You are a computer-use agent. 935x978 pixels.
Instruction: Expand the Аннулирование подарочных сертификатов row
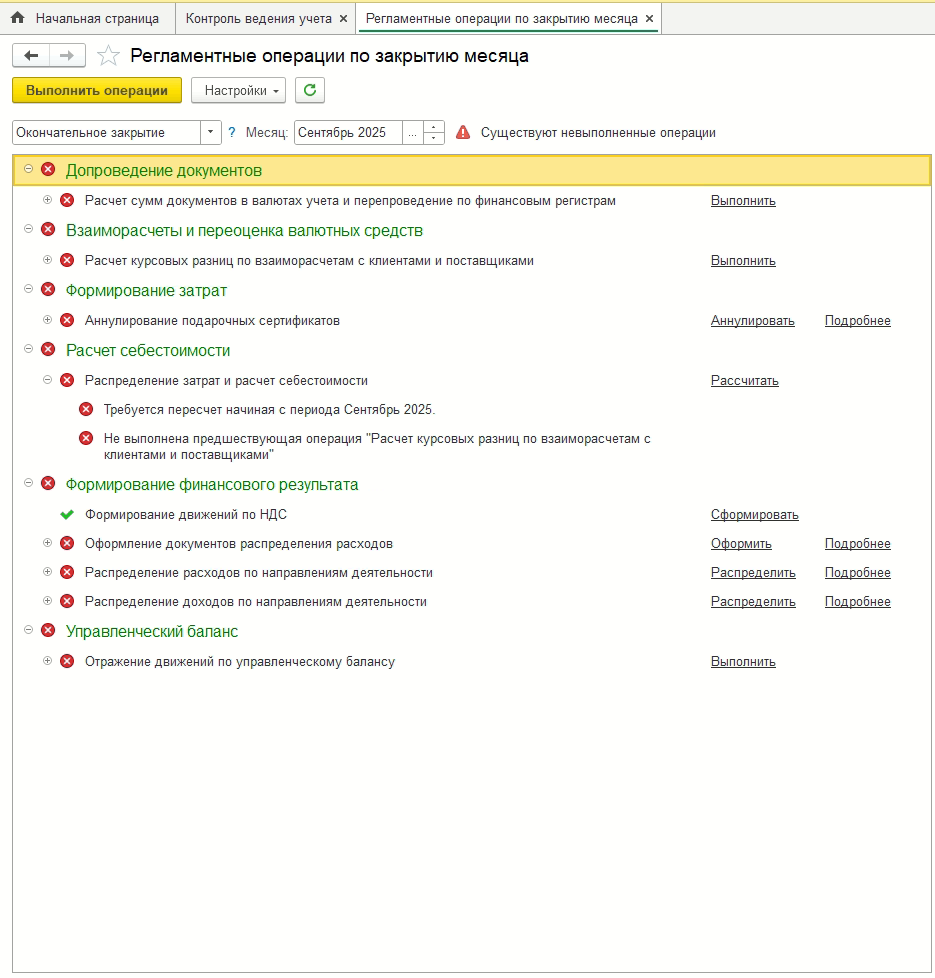(47, 320)
